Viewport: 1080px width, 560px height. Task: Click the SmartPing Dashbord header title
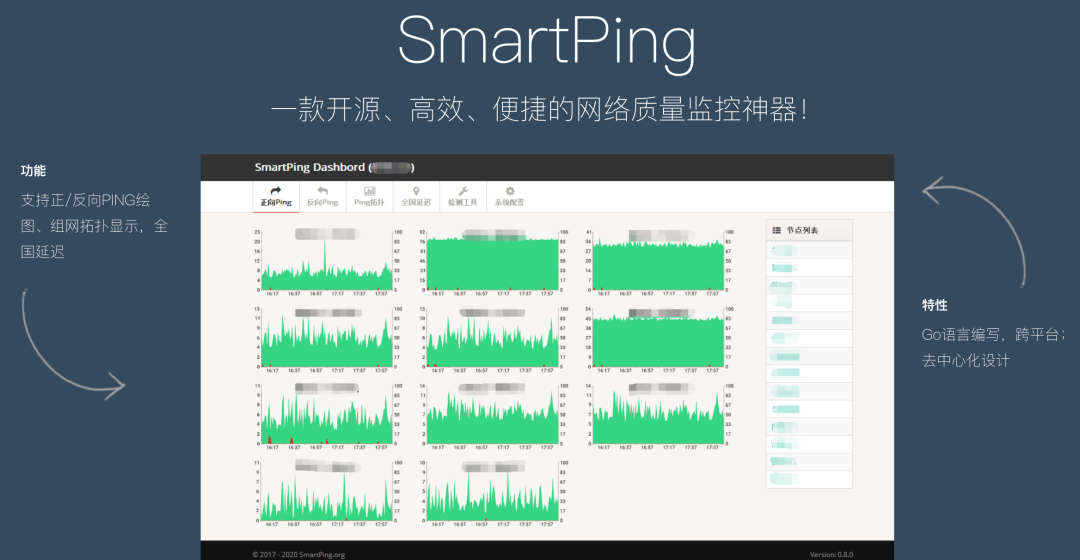pyautogui.click(x=334, y=167)
